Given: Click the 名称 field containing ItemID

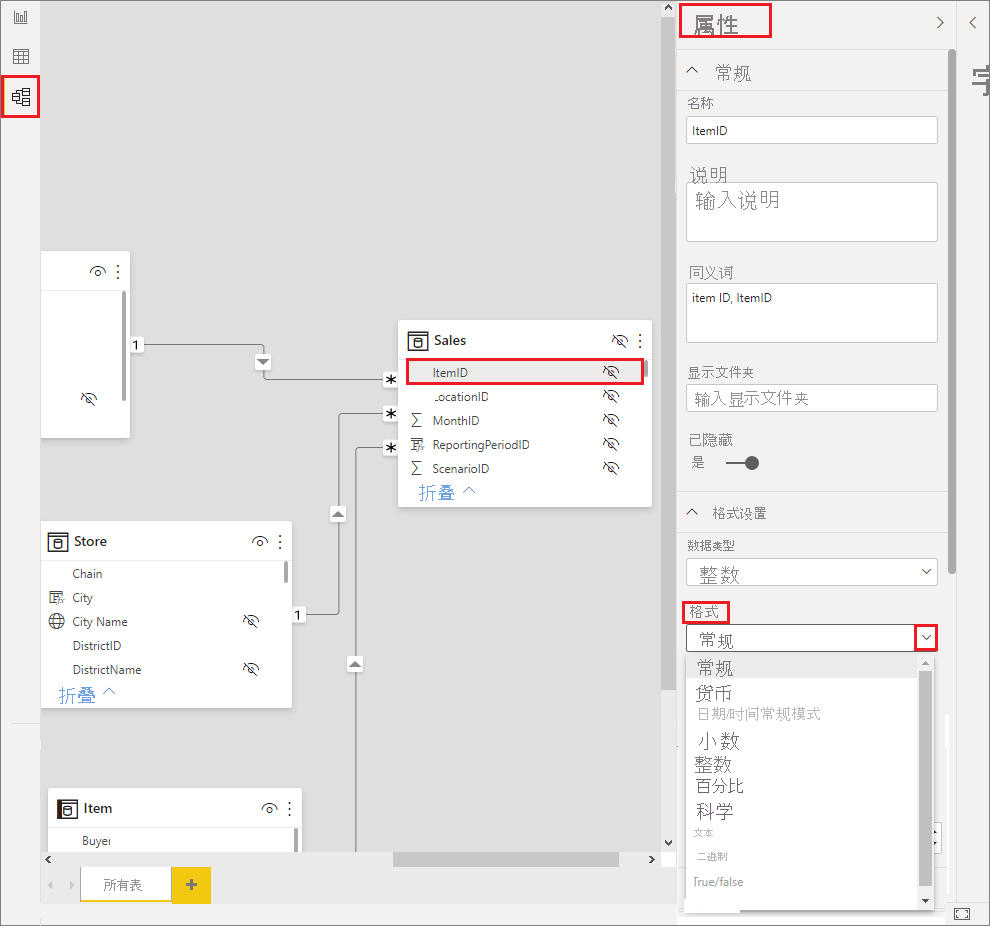Looking at the screenshot, I should (811, 131).
